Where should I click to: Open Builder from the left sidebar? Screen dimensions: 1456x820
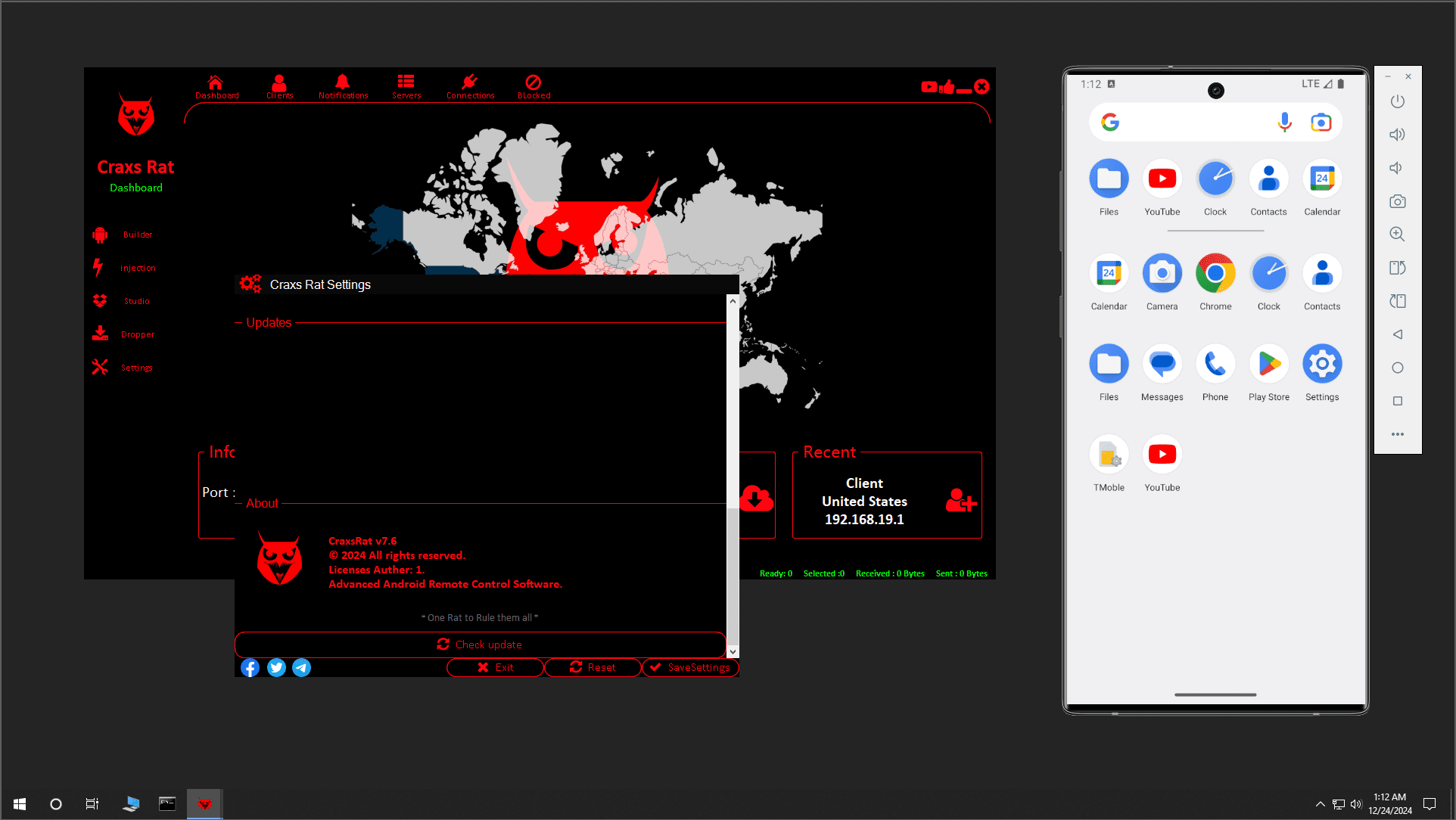click(123, 235)
